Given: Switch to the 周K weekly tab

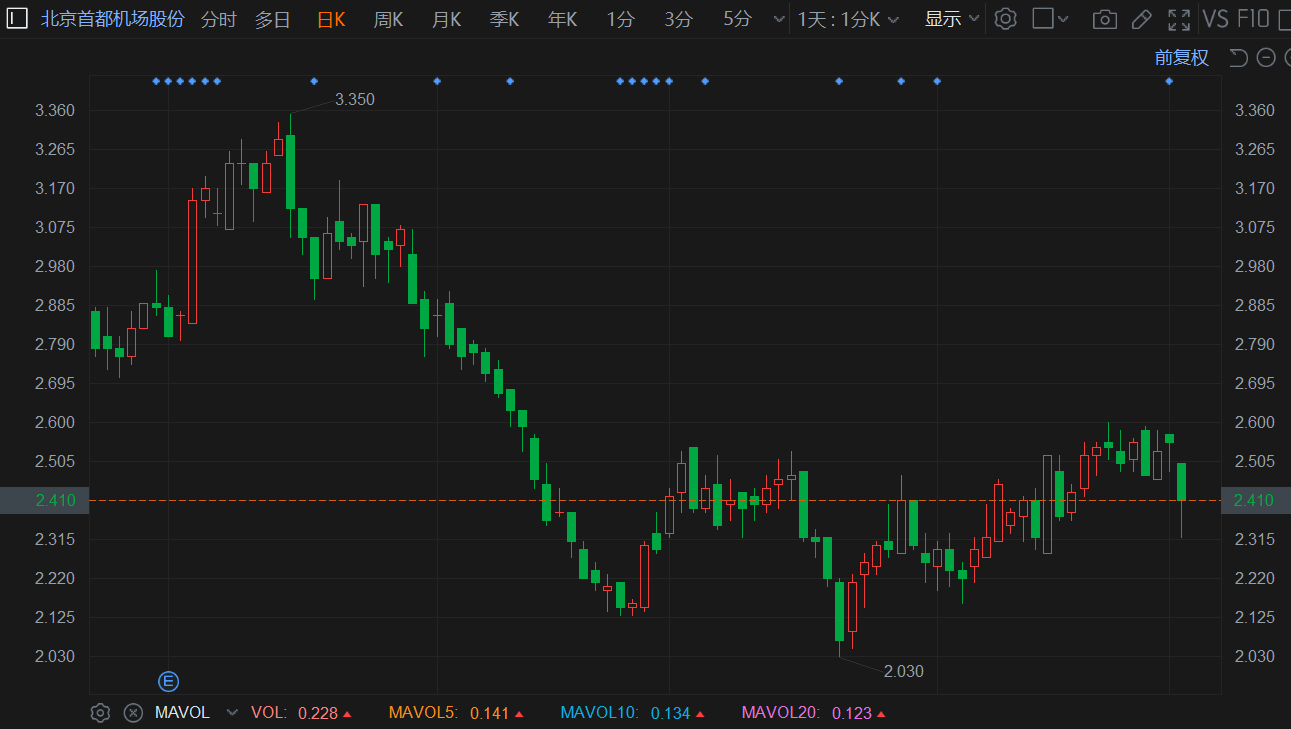Looking at the screenshot, I should pyautogui.click(x=388, y=19).
